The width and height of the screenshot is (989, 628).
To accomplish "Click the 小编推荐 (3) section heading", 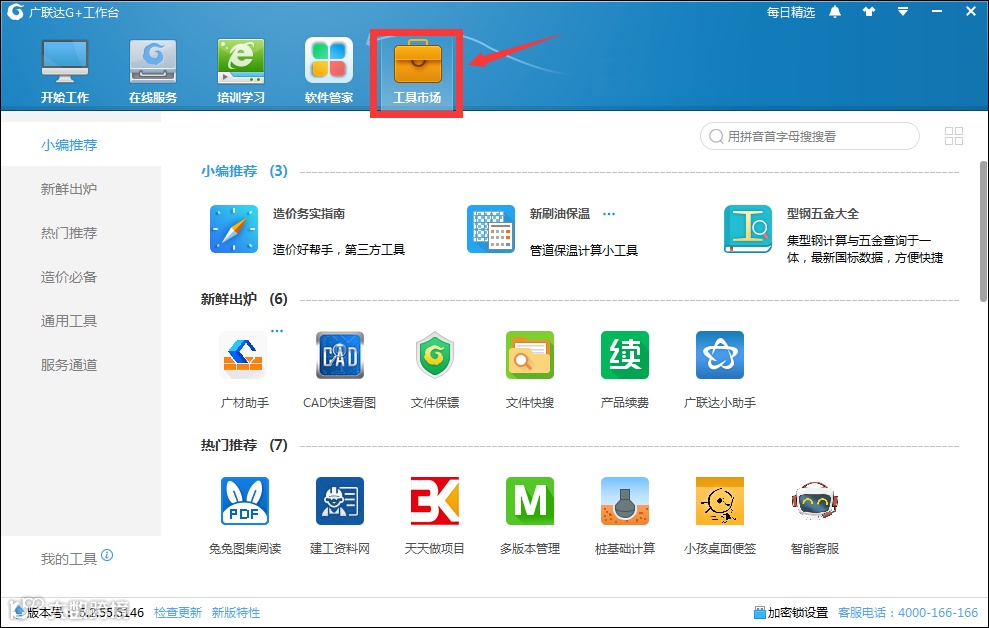I will 244,172.
